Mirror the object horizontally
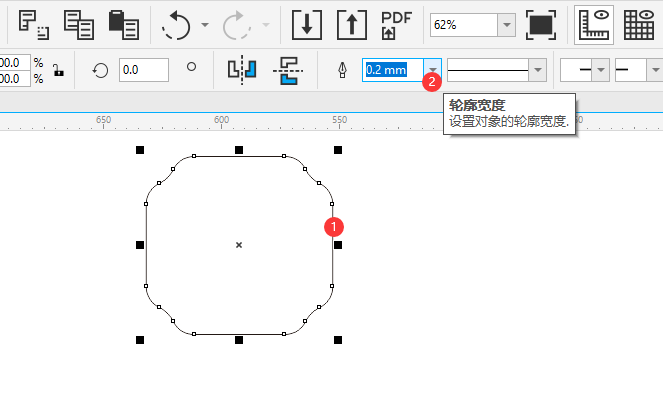This screenshot has width=663, height=400. pos(242,70)
